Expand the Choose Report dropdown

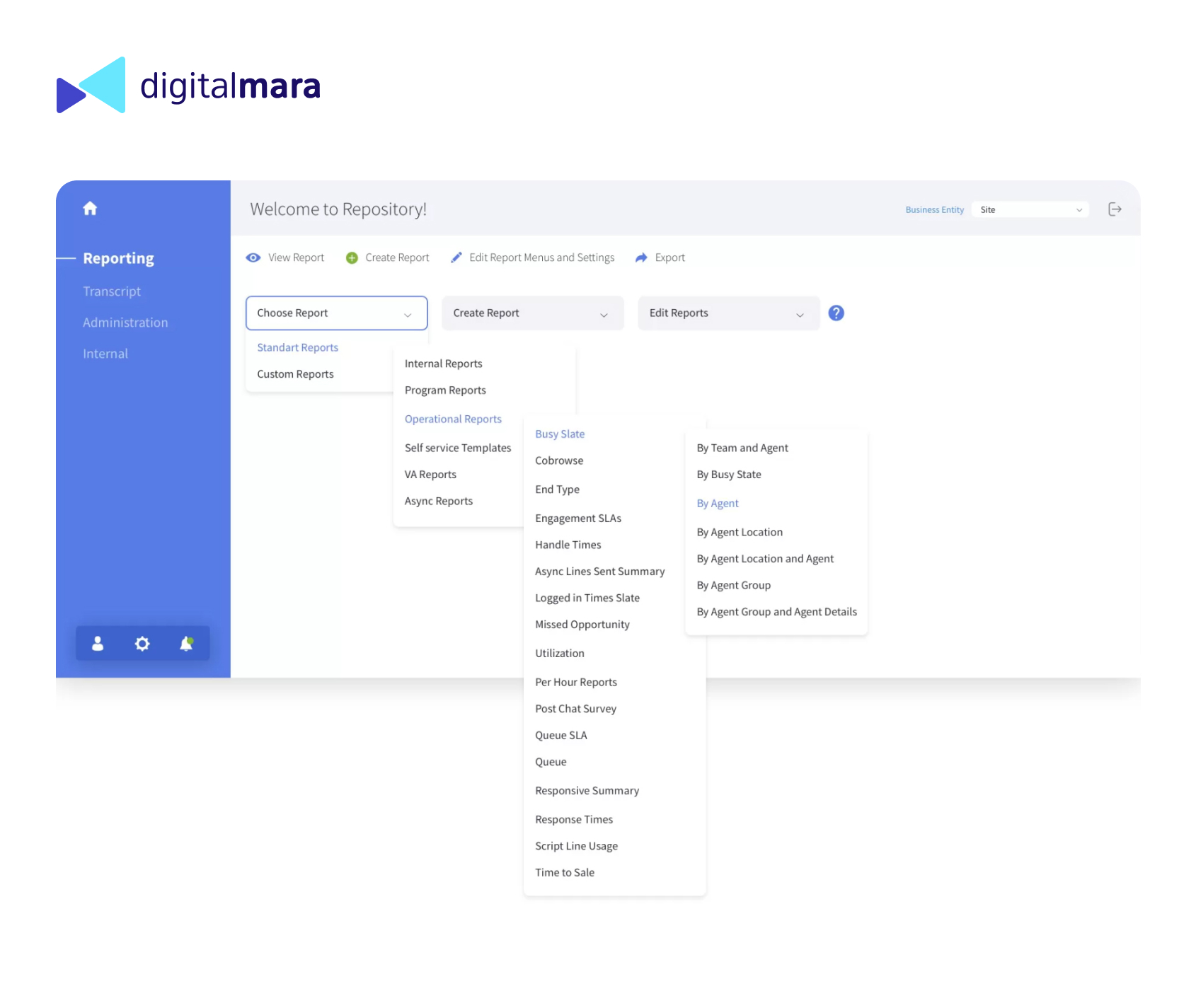coord(336,313)
